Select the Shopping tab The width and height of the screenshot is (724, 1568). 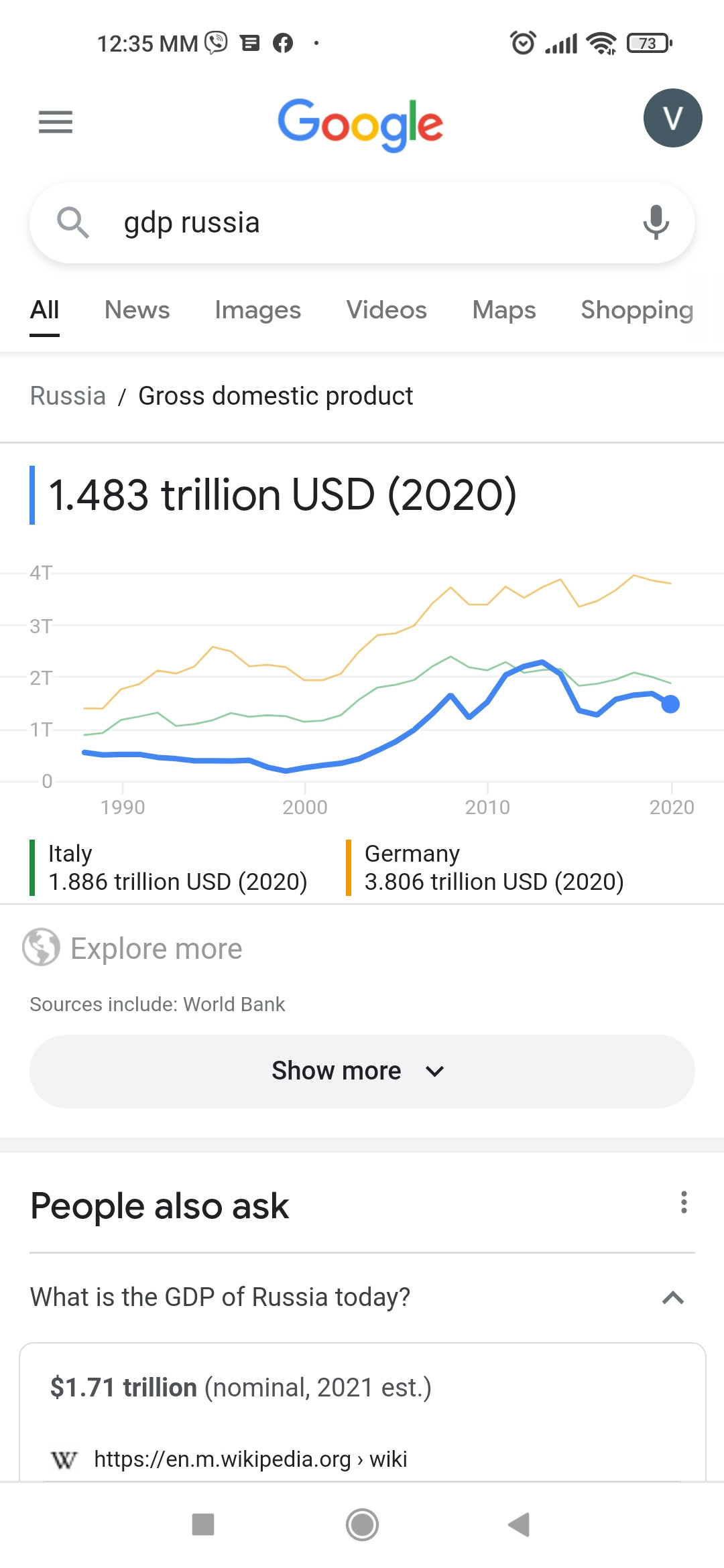(x=637, y=310)
